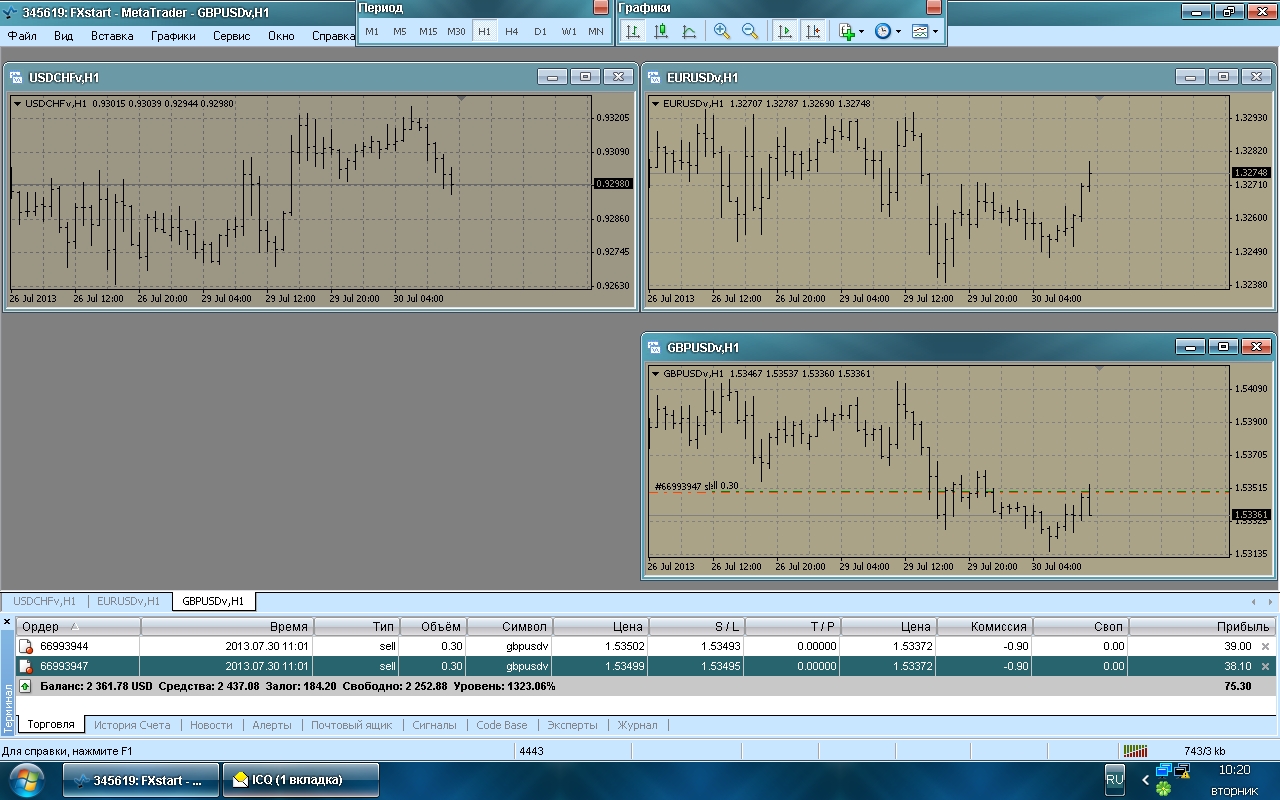1280x800 pixels.
Task: Open the История Счета terminal tab
Action: (x=132, y=725)
